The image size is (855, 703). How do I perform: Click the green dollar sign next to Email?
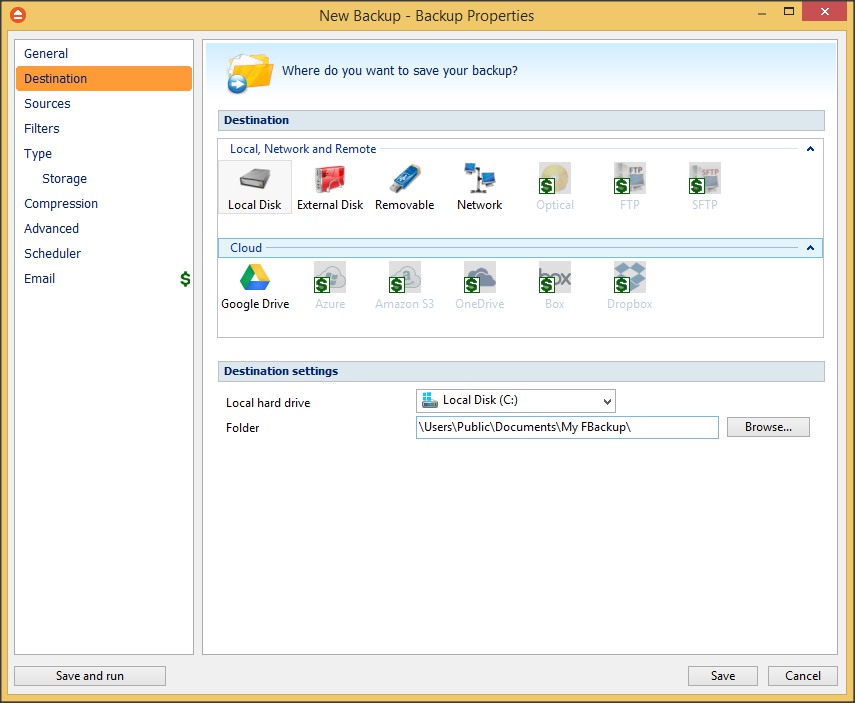[185, 279]
